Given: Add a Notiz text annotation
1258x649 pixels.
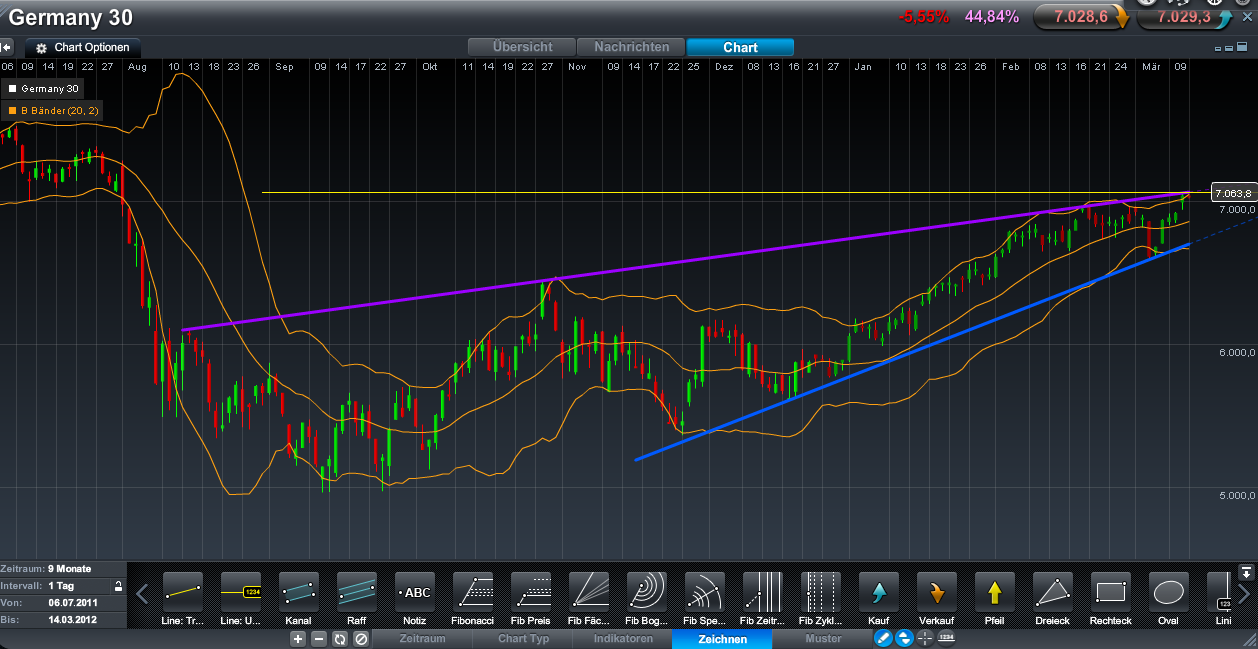Looking at the screenshot, I should 415,591.
